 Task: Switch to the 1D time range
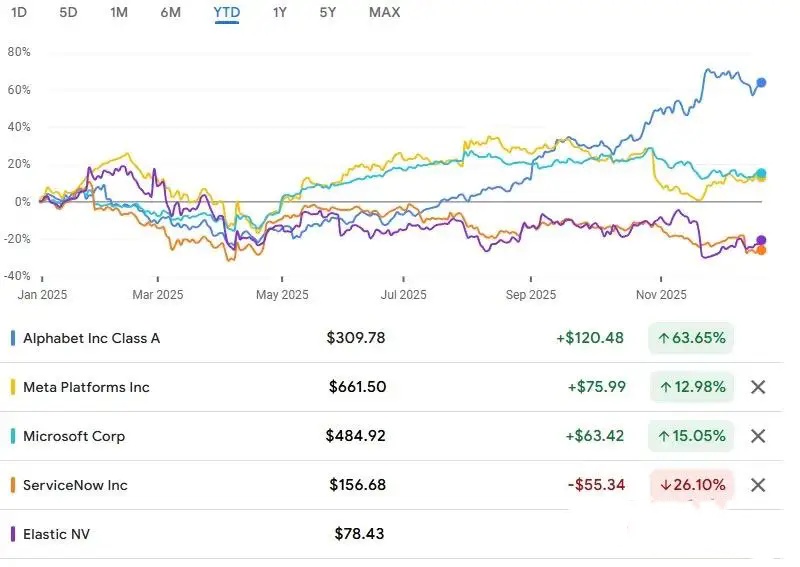click(18, 12)
